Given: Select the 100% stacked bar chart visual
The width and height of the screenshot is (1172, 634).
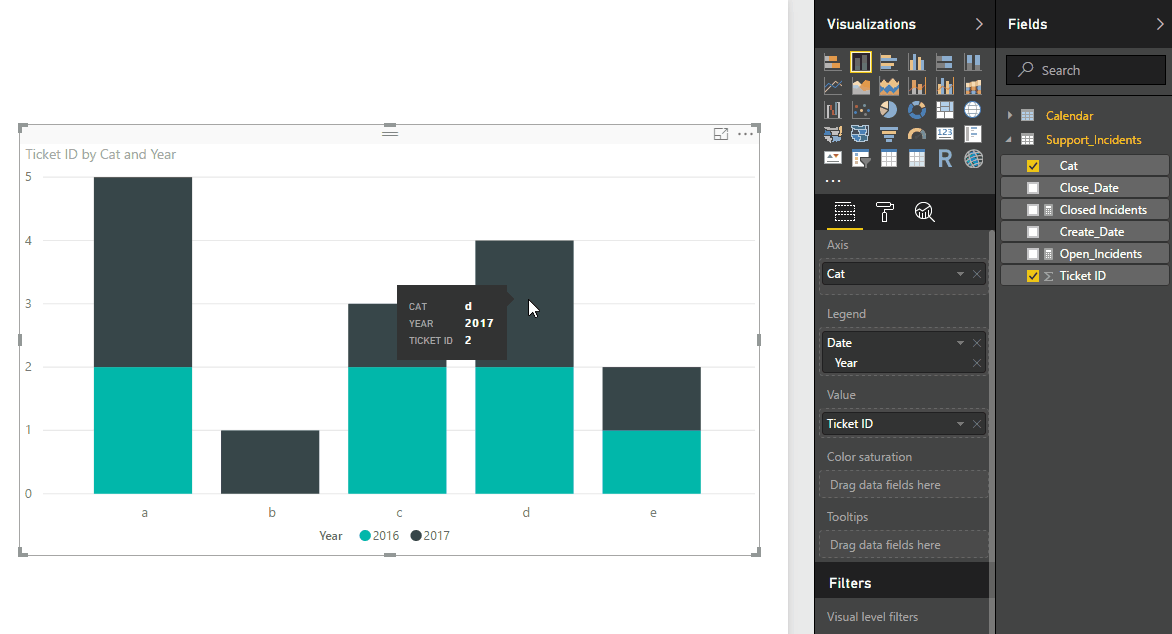Looking at the screenshot, I should (945, 62).
